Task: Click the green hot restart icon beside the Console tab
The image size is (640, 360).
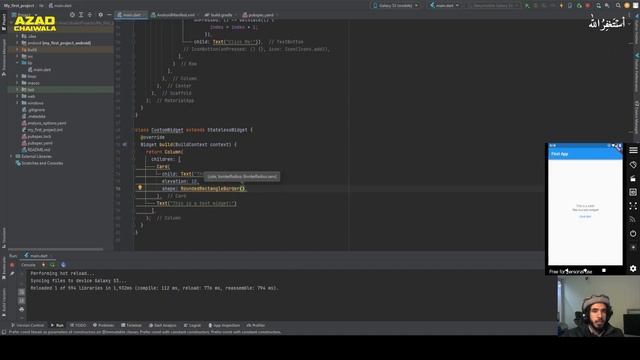Action: (52, 265)
